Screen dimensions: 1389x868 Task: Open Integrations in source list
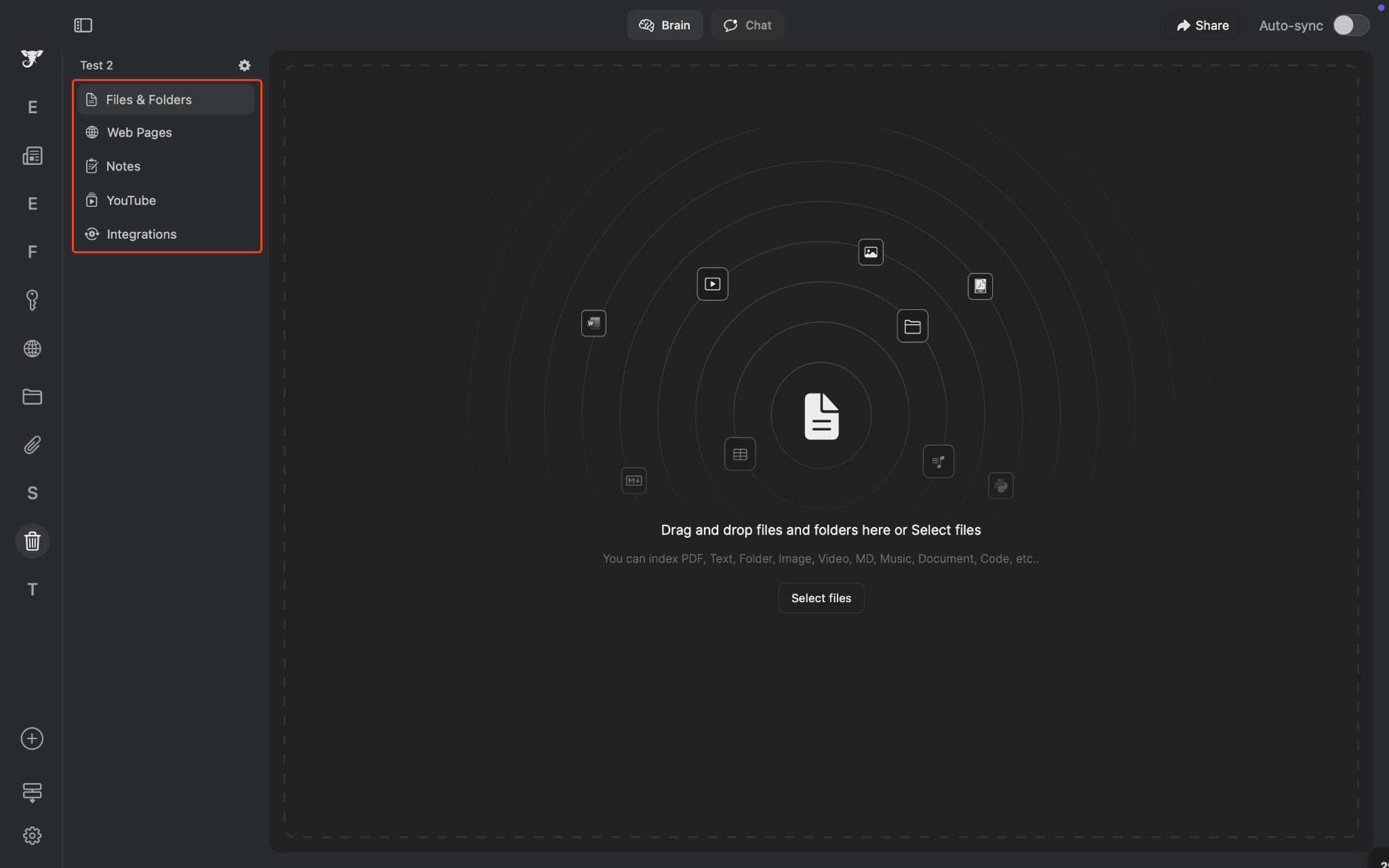(x=141, y=234)
